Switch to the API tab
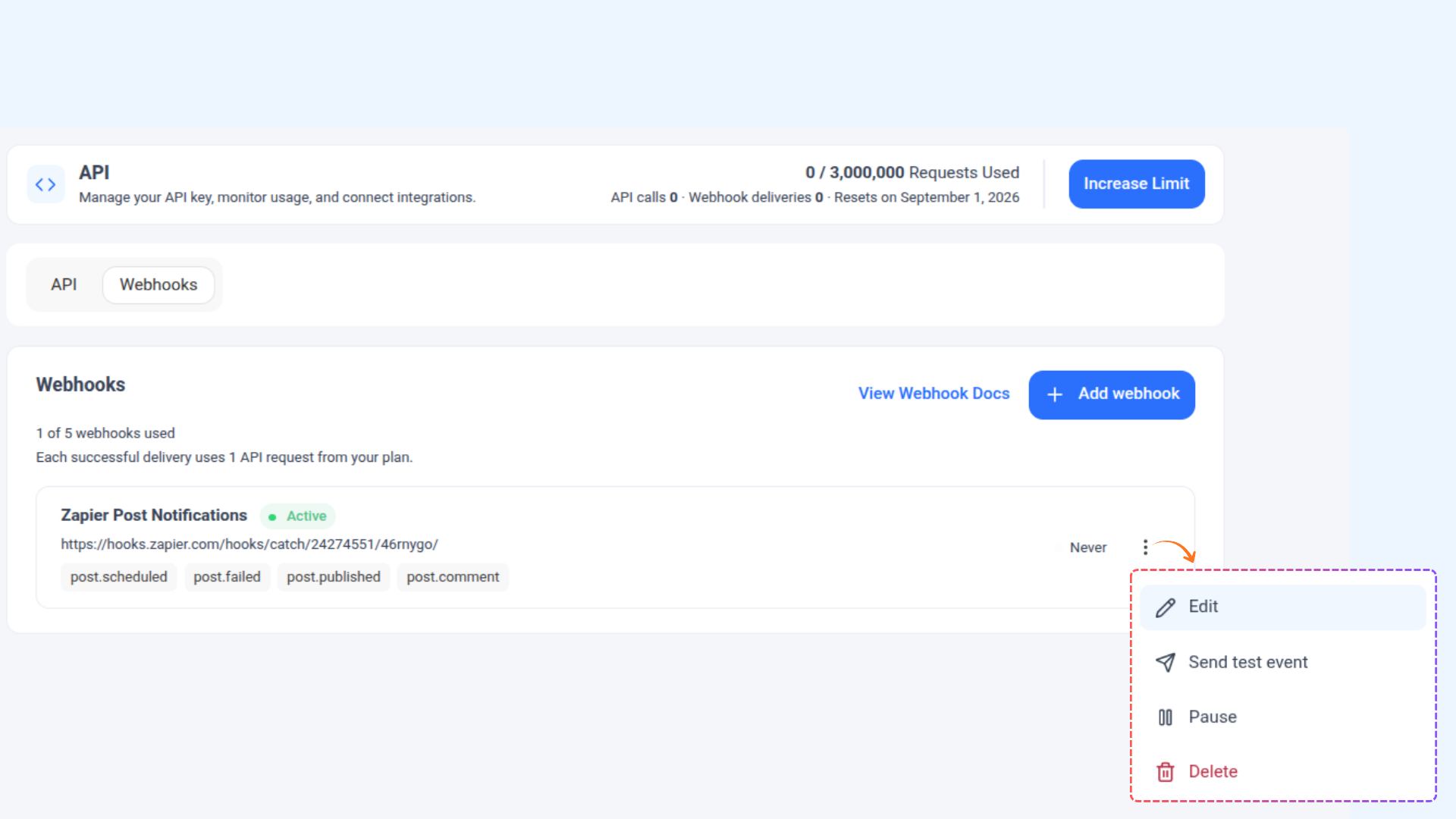Viewport: 1456px width, 819px height. click(64, 284)
